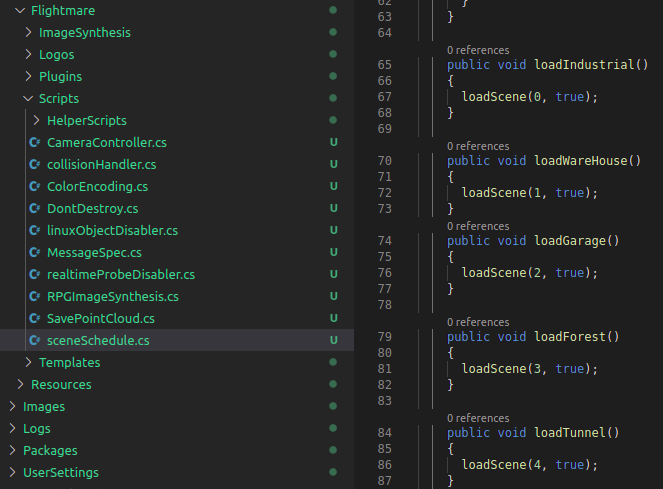Open the DontDestroy.cs file
Image resolution: width=663 pixels, height=489 pixels.
coord(93,209)
